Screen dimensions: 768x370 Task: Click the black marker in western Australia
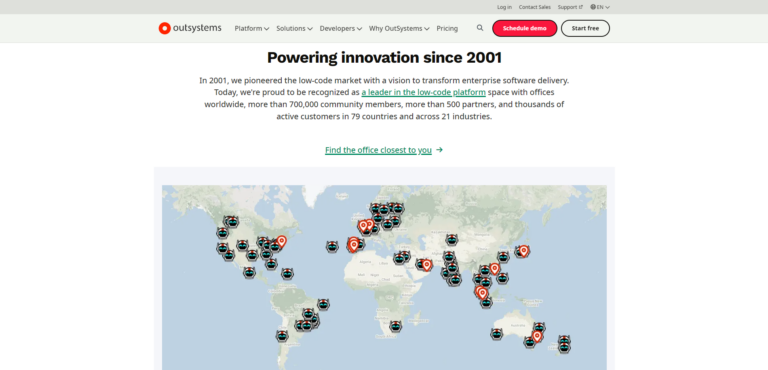[x=497, y=334]
